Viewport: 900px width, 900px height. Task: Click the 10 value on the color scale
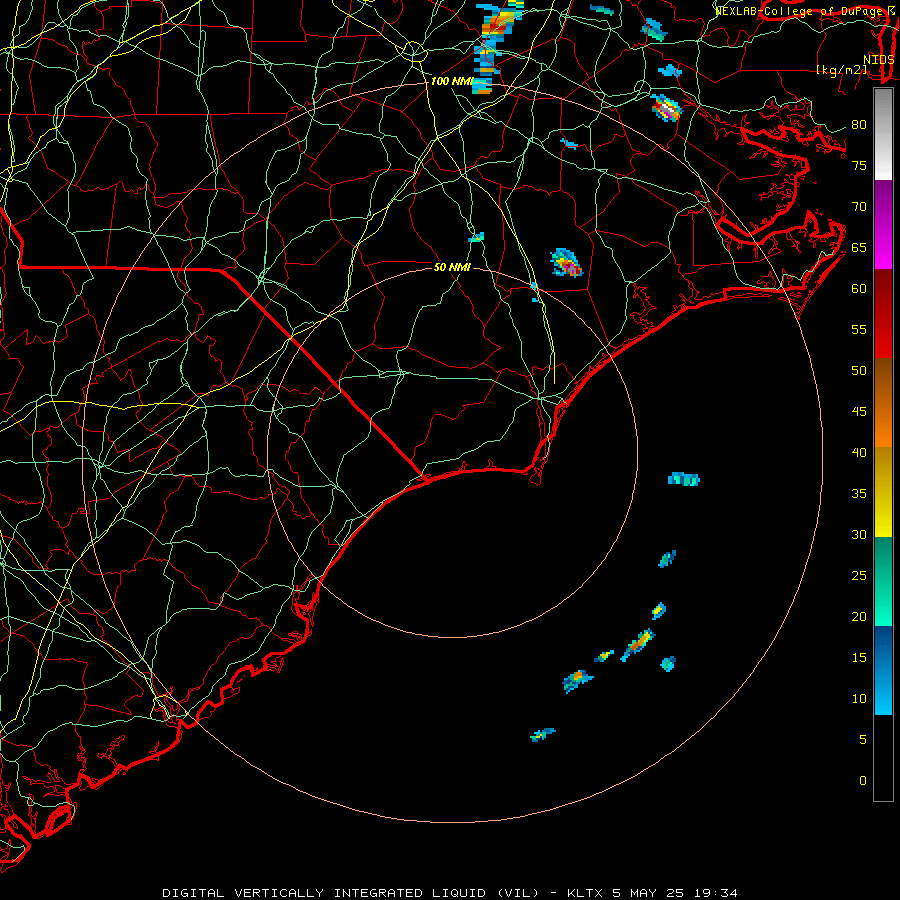859,699
